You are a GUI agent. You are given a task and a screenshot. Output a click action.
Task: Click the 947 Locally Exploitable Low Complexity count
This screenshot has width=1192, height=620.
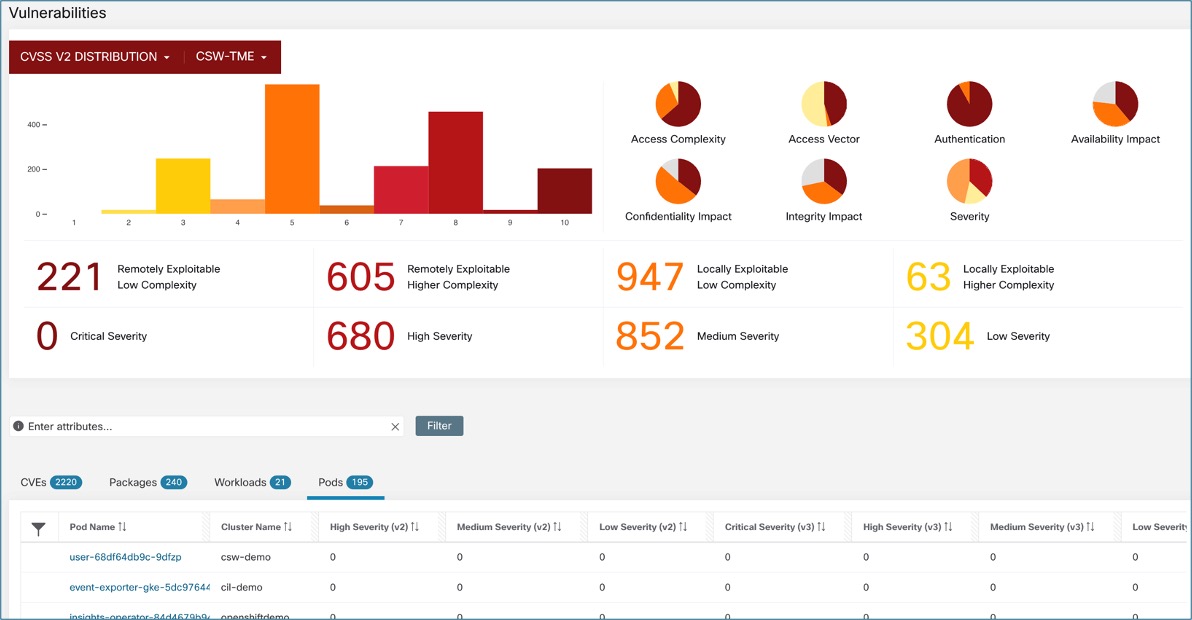pos(650,277)
